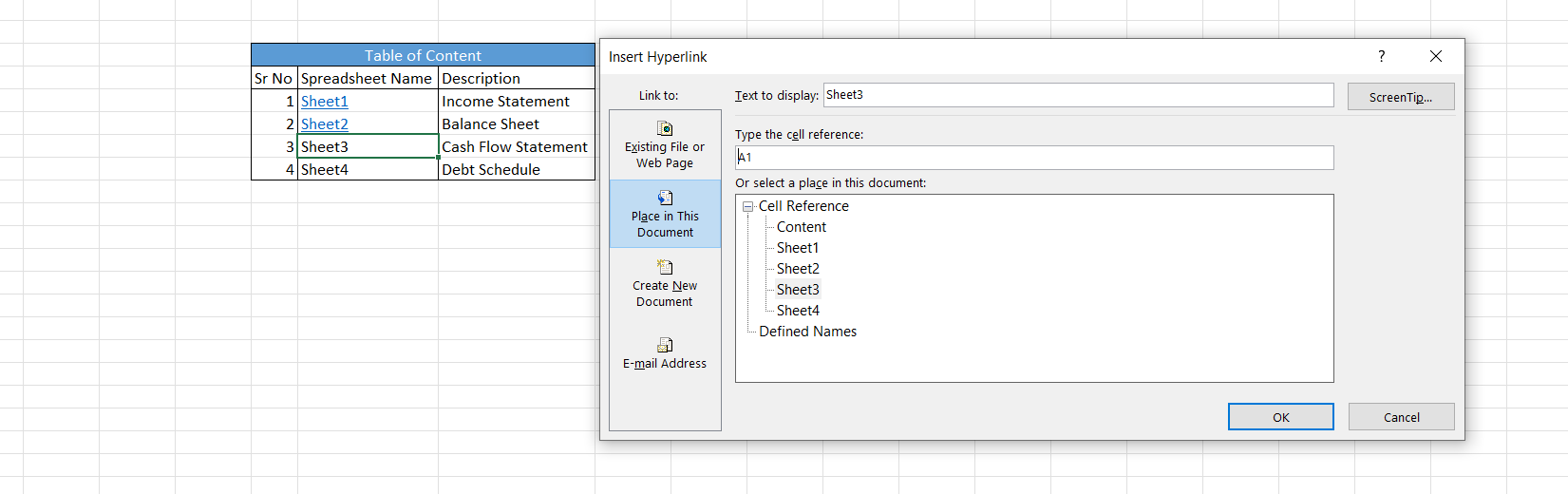Open the Sheet2 hyperlink in the table

[325, 124]
